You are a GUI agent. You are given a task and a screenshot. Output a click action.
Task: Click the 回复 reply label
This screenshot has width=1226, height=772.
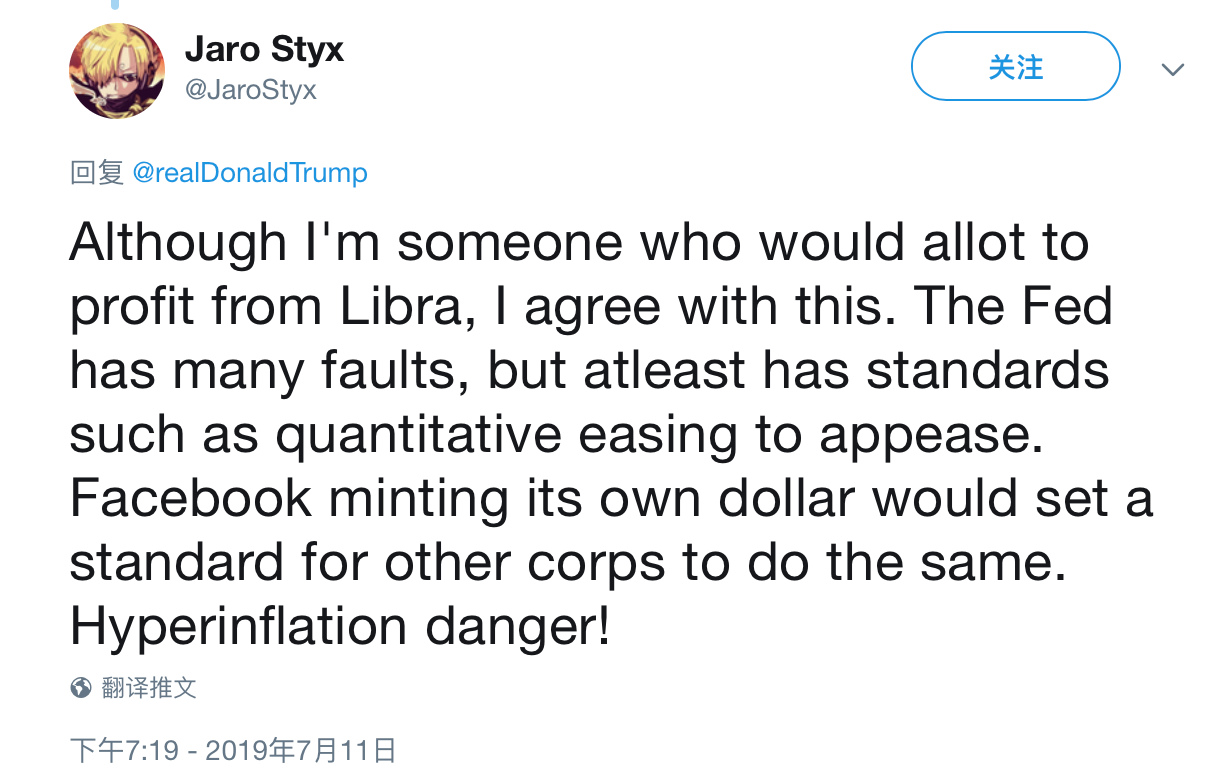(97, 173)
